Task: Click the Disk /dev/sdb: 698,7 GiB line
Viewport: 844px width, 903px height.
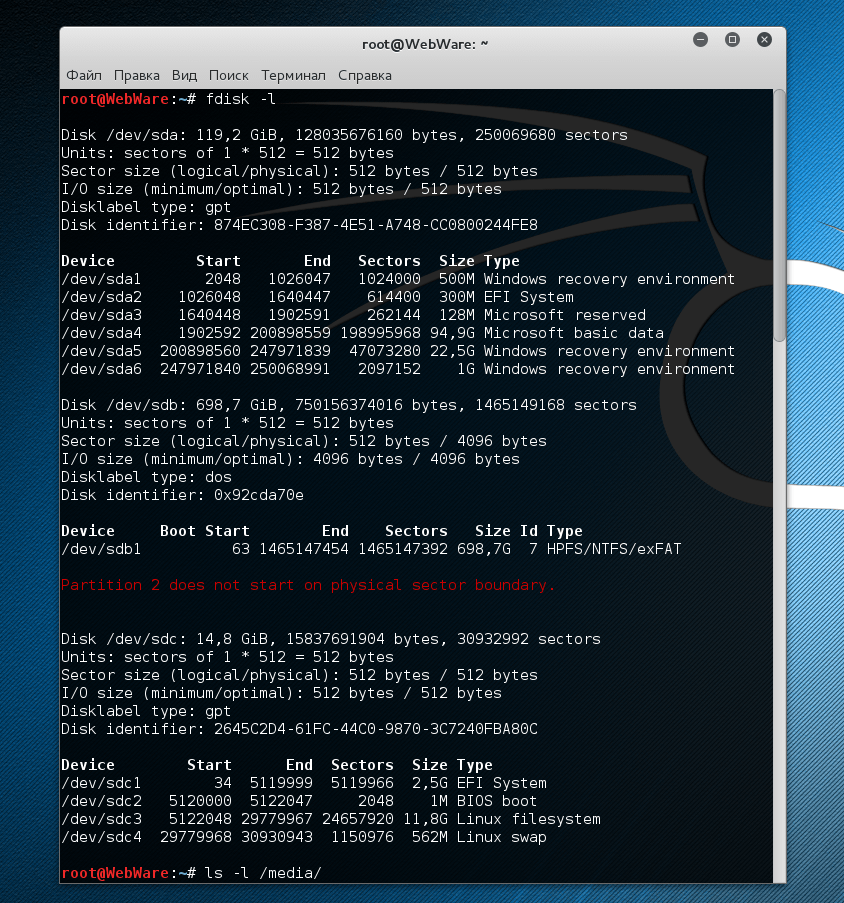Action: (x=349, y=405)
